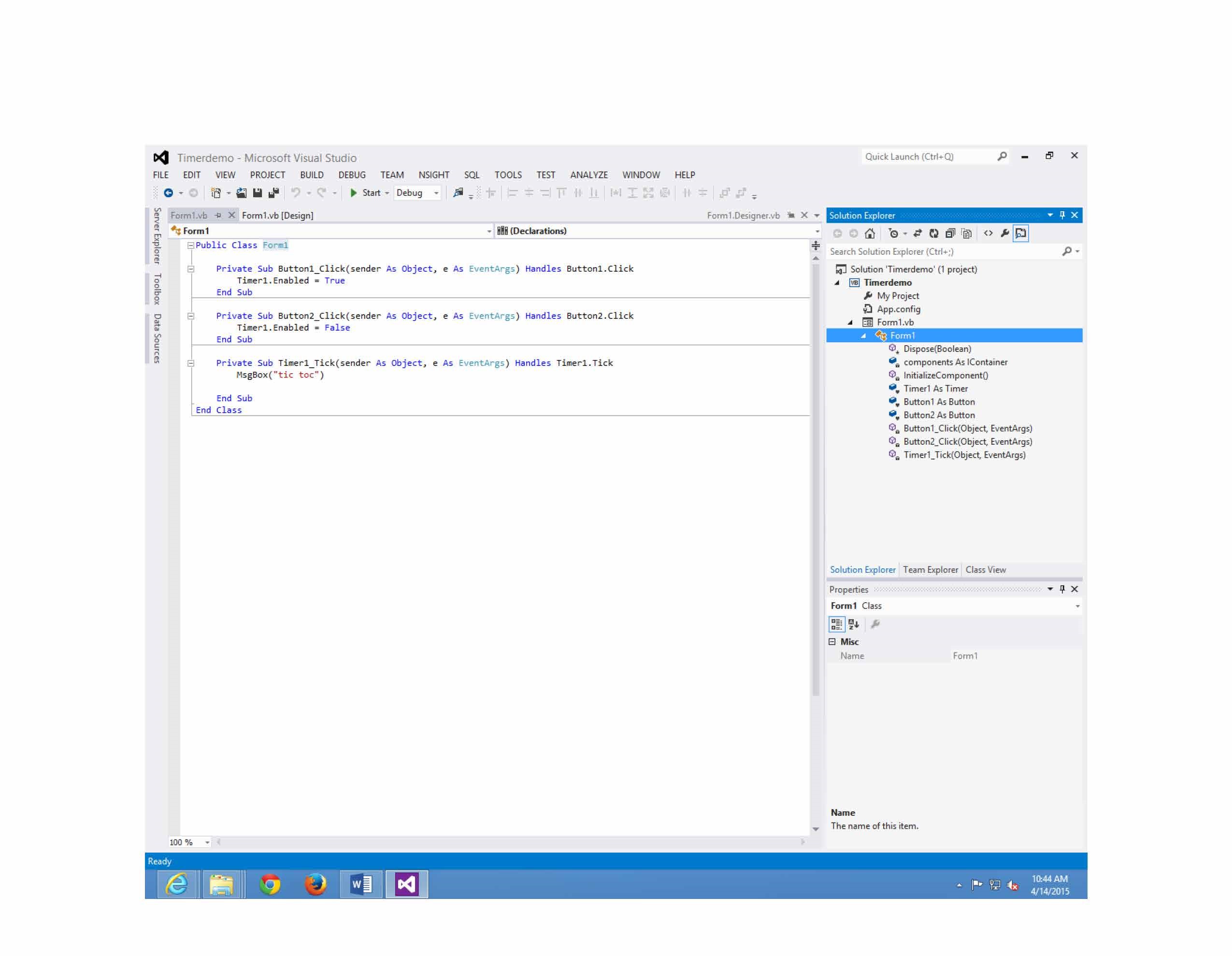This screenshot has height=956, width=1232.
Task: Toggle Preview Selected Items button
Action: click(1021, 233)
